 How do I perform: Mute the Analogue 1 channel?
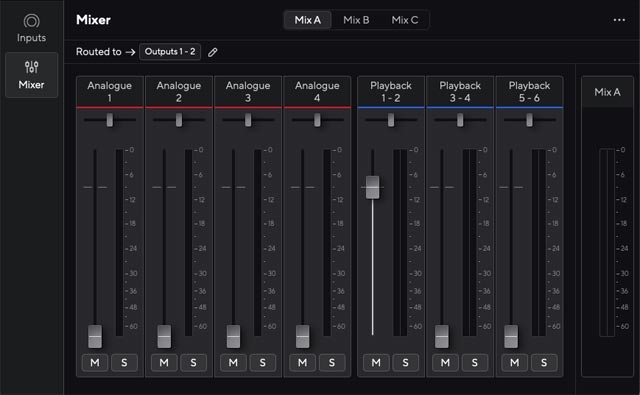[x=95, y=362]
